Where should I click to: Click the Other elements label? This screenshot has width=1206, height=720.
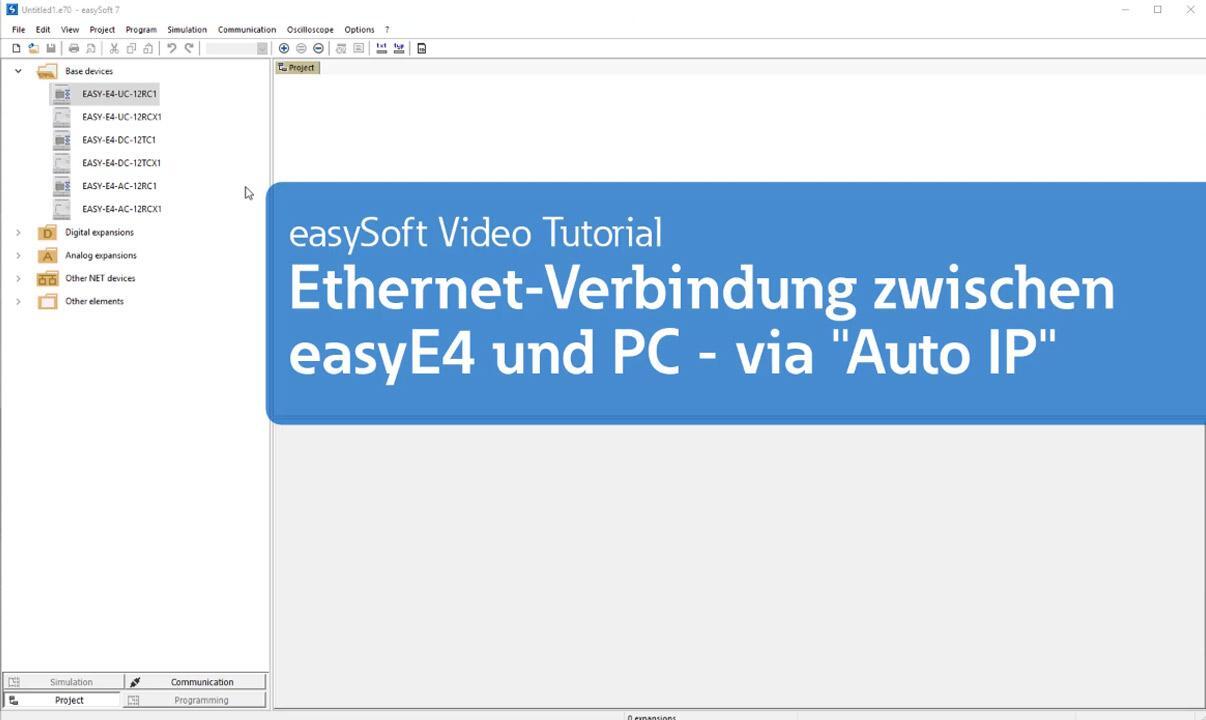[x=94, y=301]
